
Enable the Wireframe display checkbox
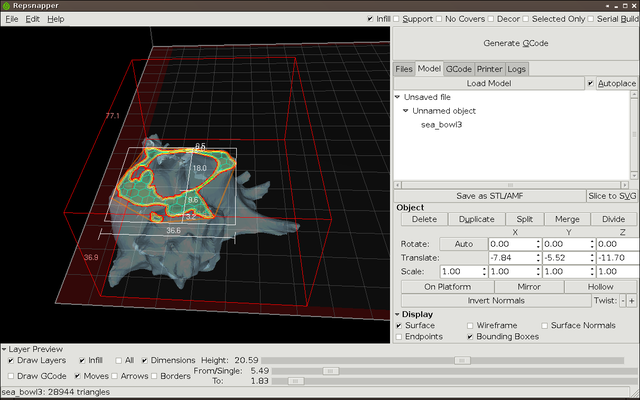[x=471, y=325]
